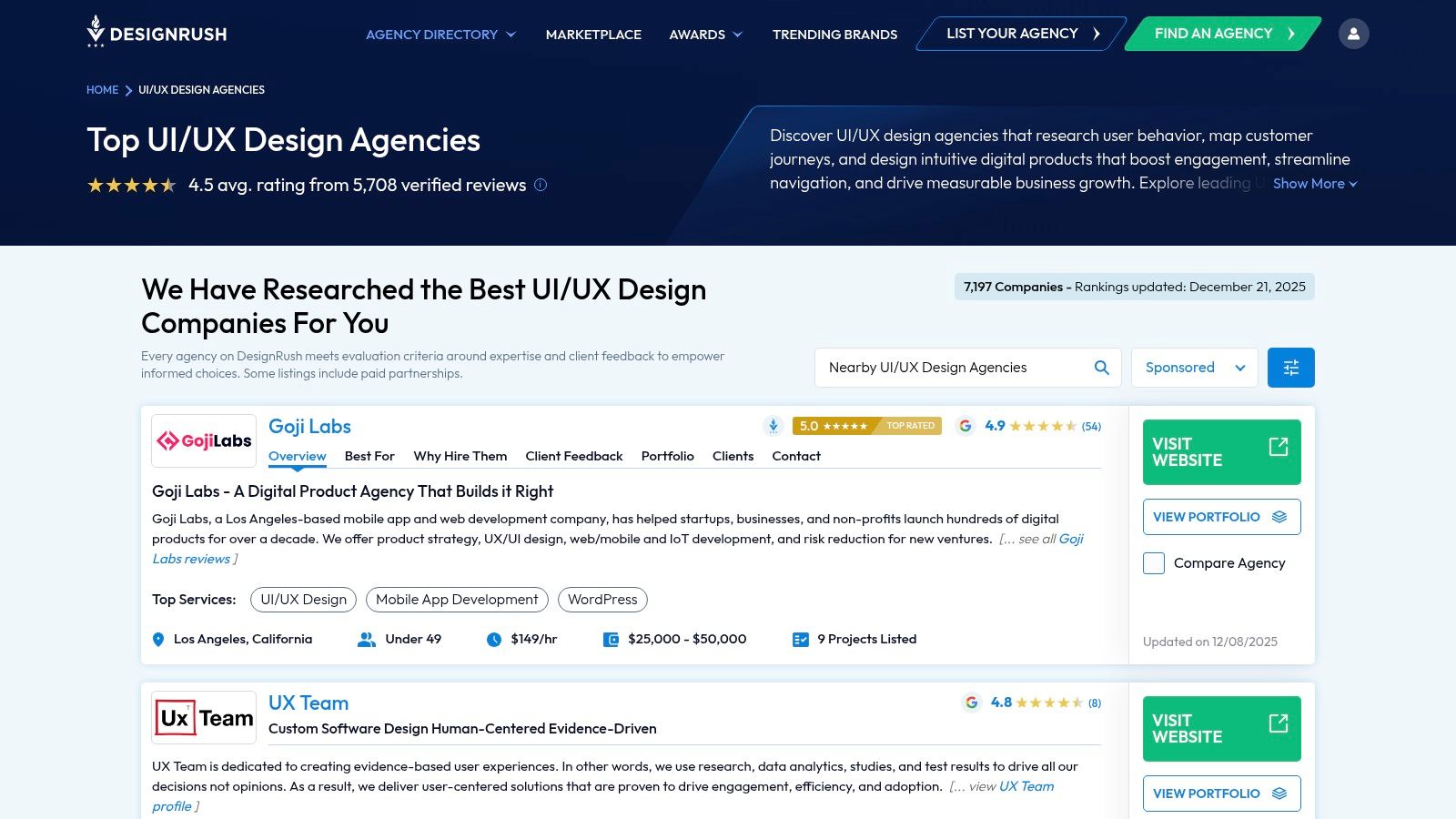Click the Updated on 12/08/2025 text
1456x819 pixels.
tap(1210, 642)
